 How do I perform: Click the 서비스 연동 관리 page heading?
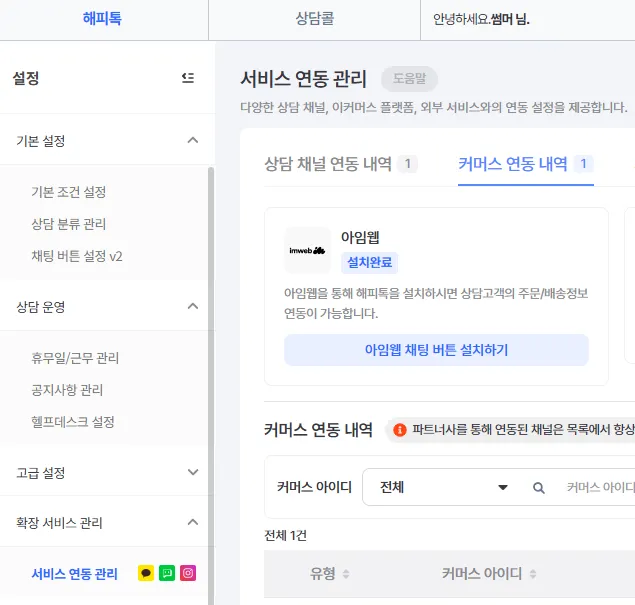[304, 79]
